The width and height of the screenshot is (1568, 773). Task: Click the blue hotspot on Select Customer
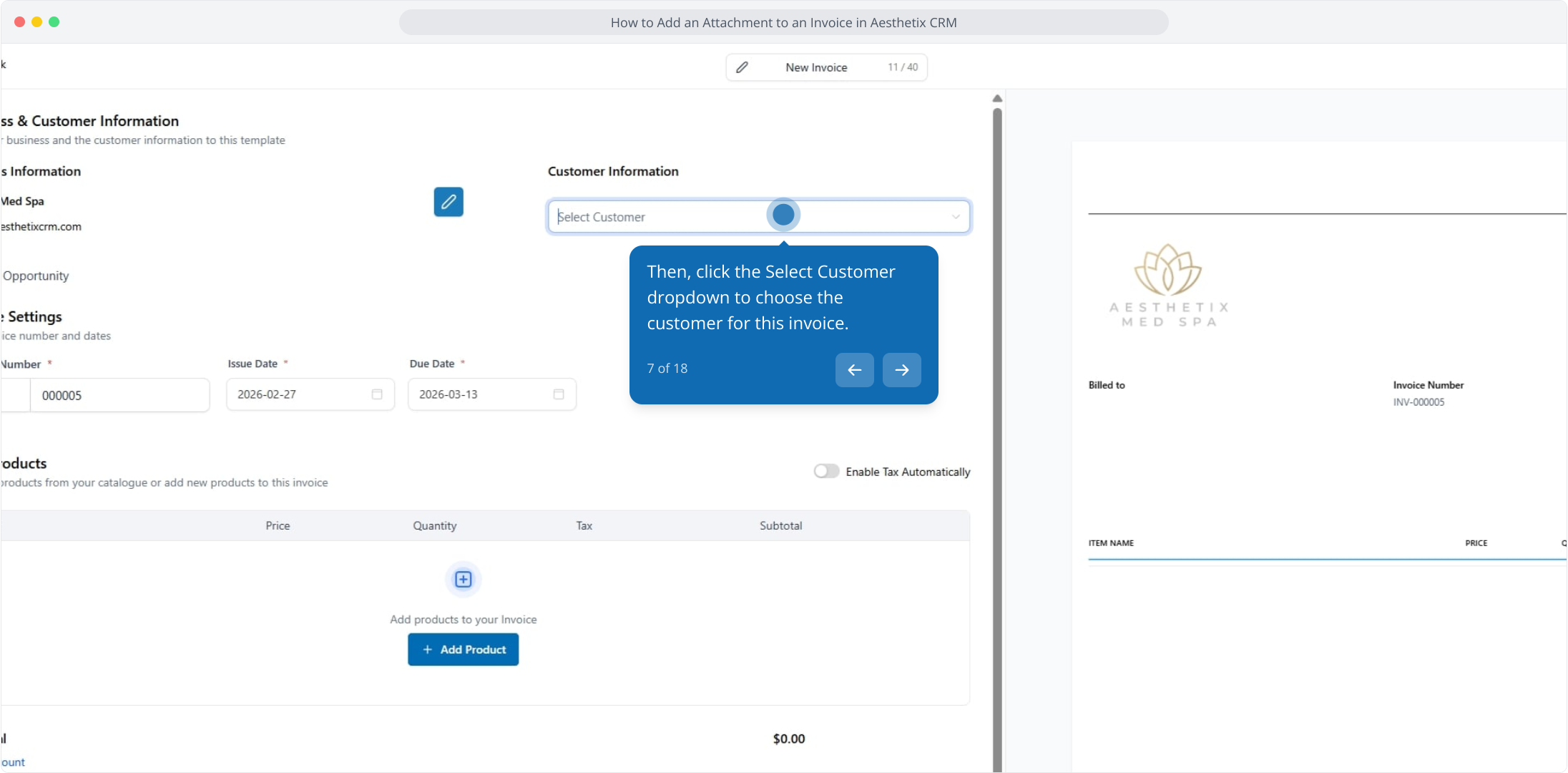pyautogui.click(x=783, y=215)
